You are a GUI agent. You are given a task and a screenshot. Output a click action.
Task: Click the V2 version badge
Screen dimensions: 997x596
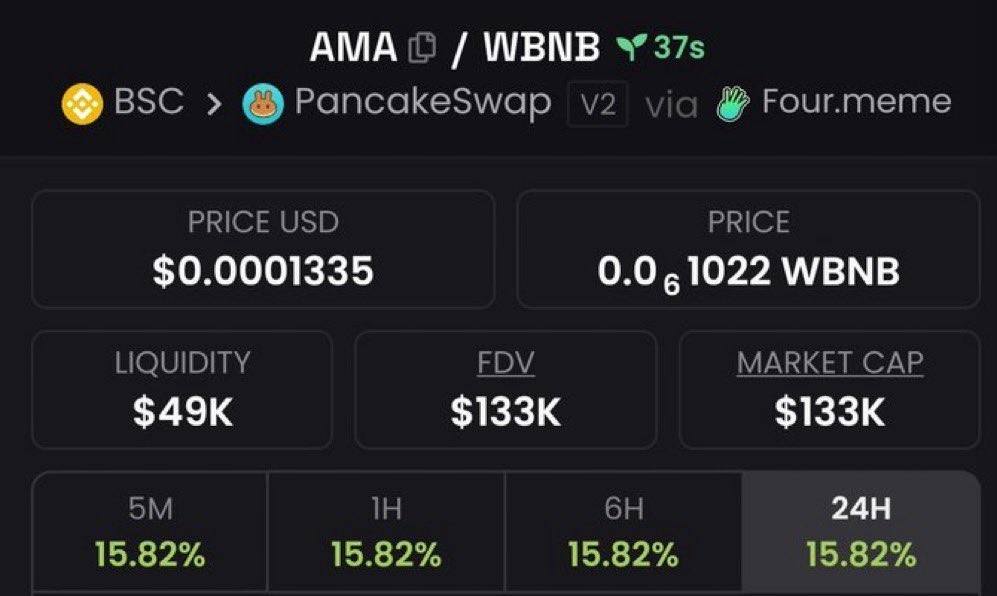[x=598, y=104]
